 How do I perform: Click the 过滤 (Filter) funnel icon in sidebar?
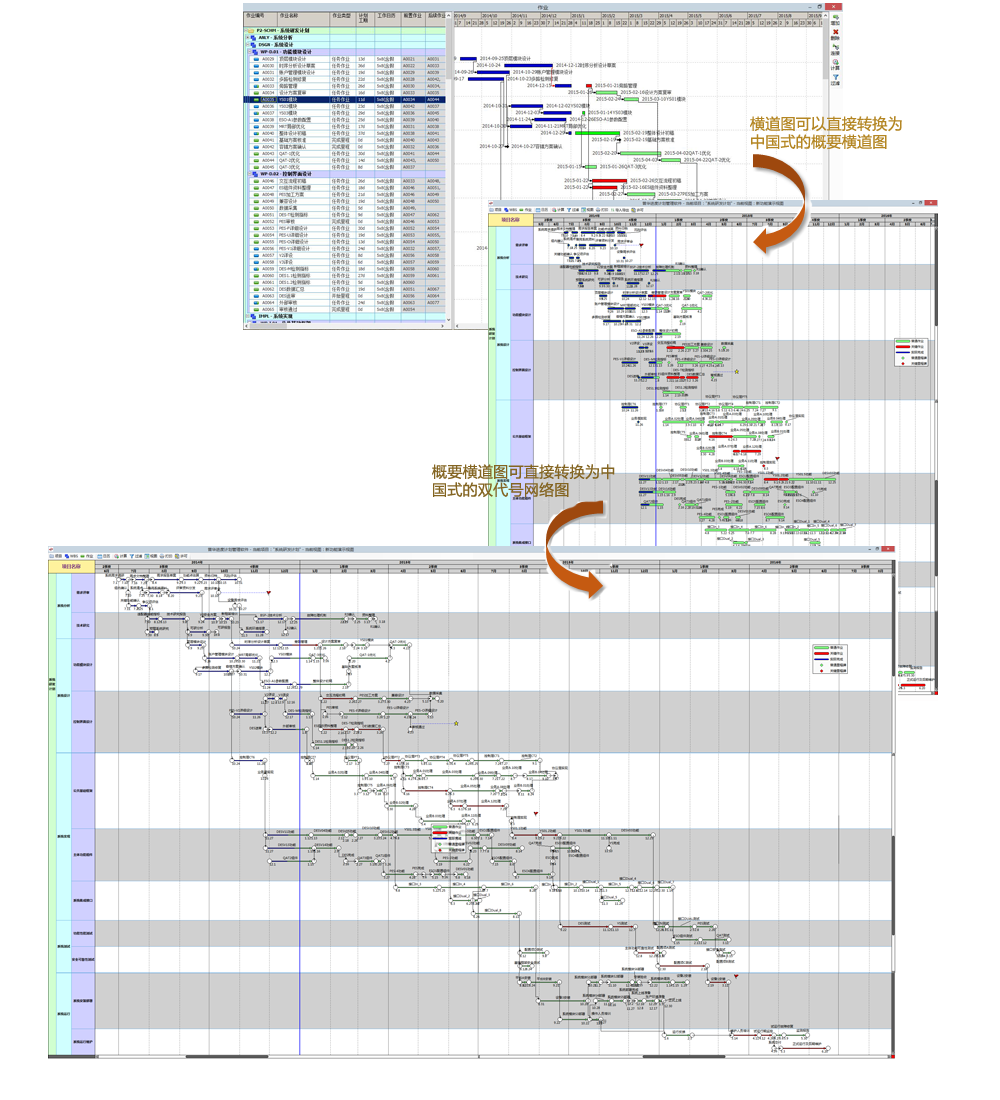[835, 79]
